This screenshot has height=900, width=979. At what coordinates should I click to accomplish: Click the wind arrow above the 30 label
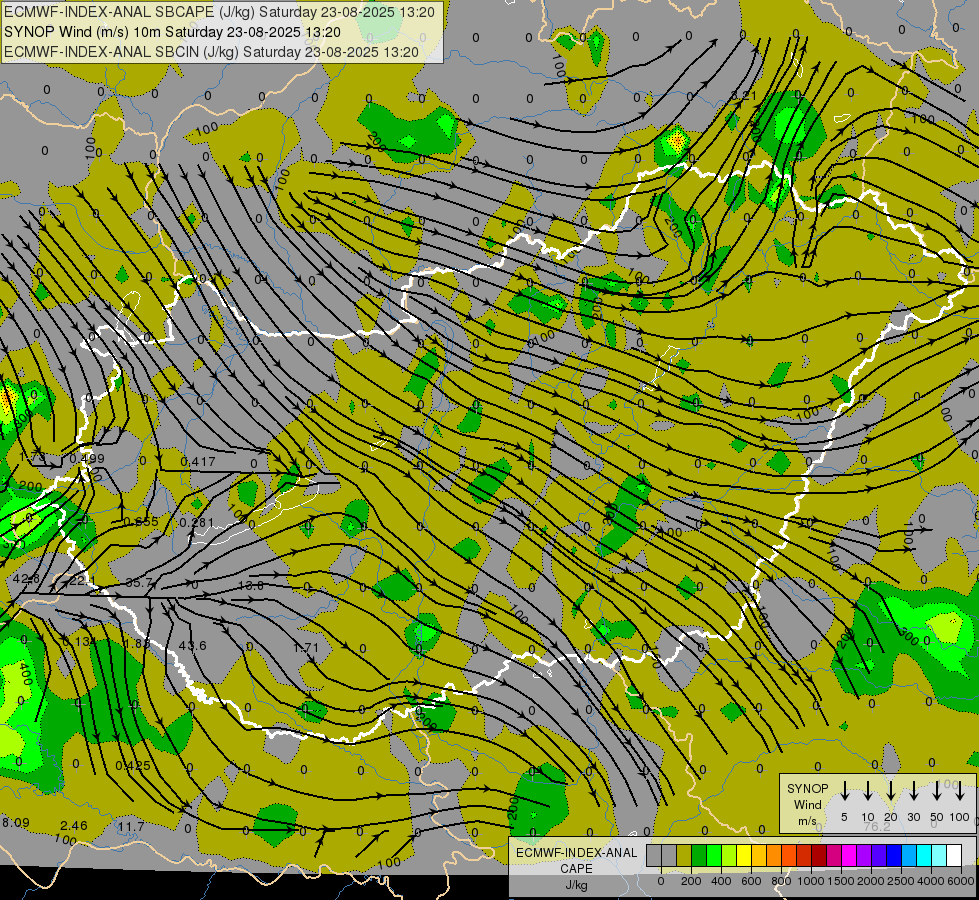coord(913,790)
